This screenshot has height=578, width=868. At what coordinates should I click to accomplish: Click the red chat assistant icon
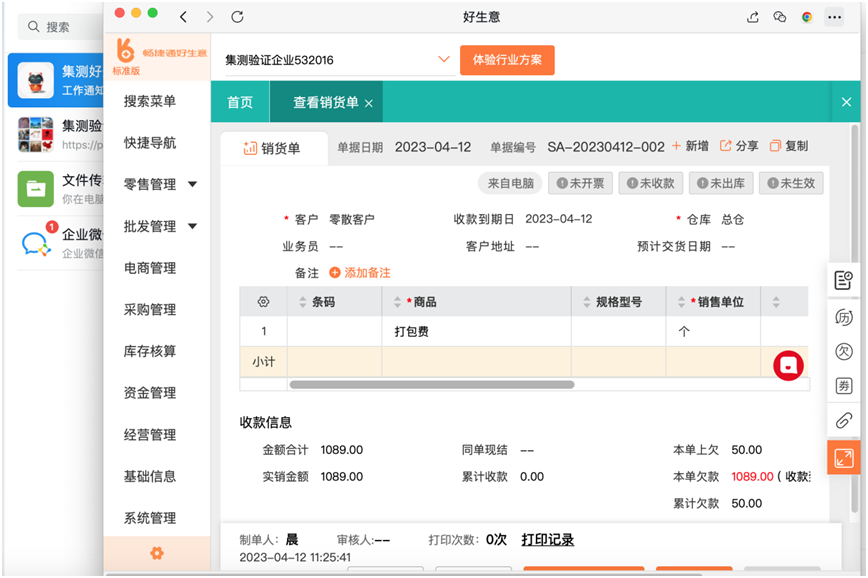[x=788, y=365]
